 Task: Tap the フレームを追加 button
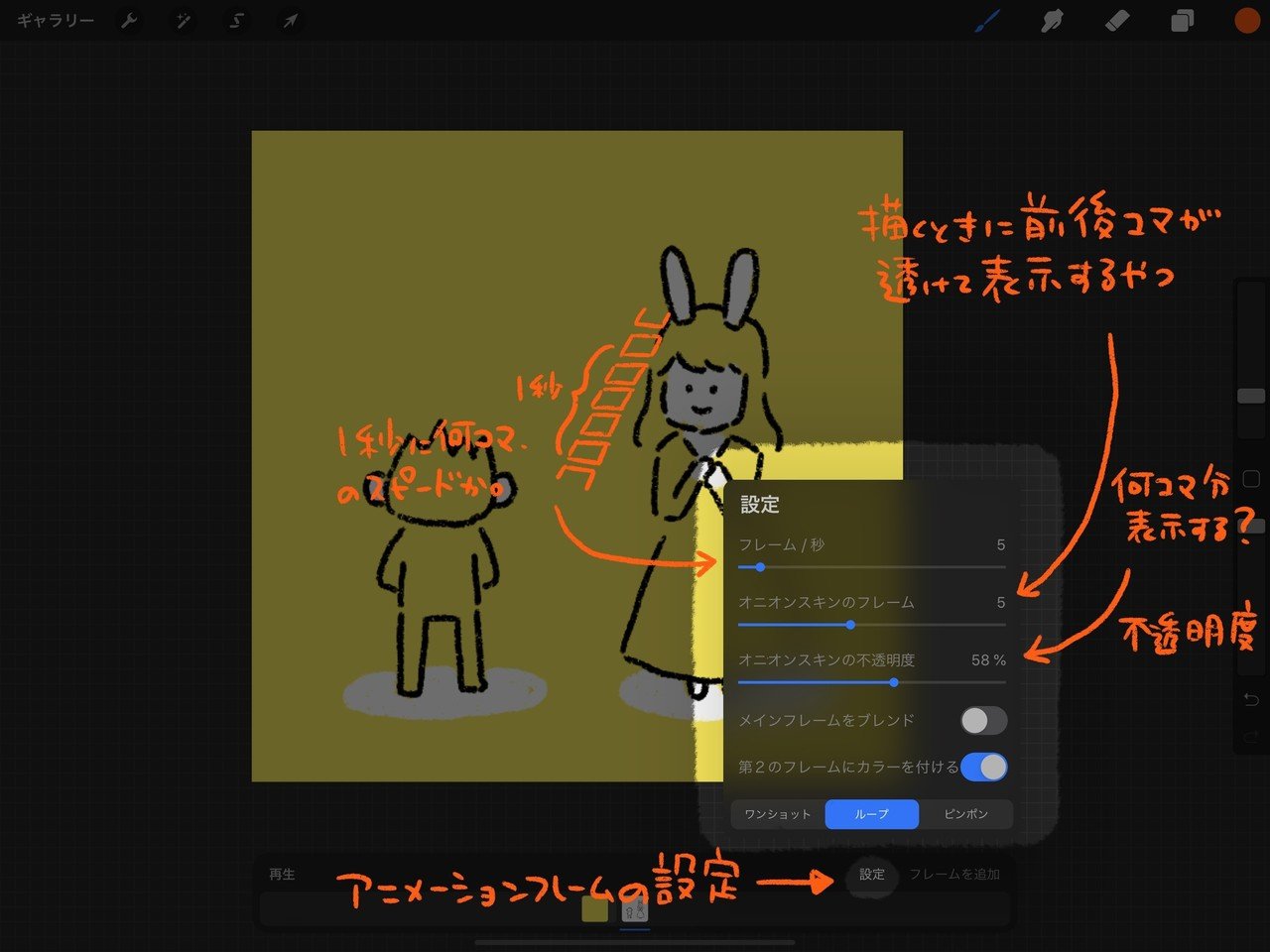pyautogui.click(x=955, y=875)
